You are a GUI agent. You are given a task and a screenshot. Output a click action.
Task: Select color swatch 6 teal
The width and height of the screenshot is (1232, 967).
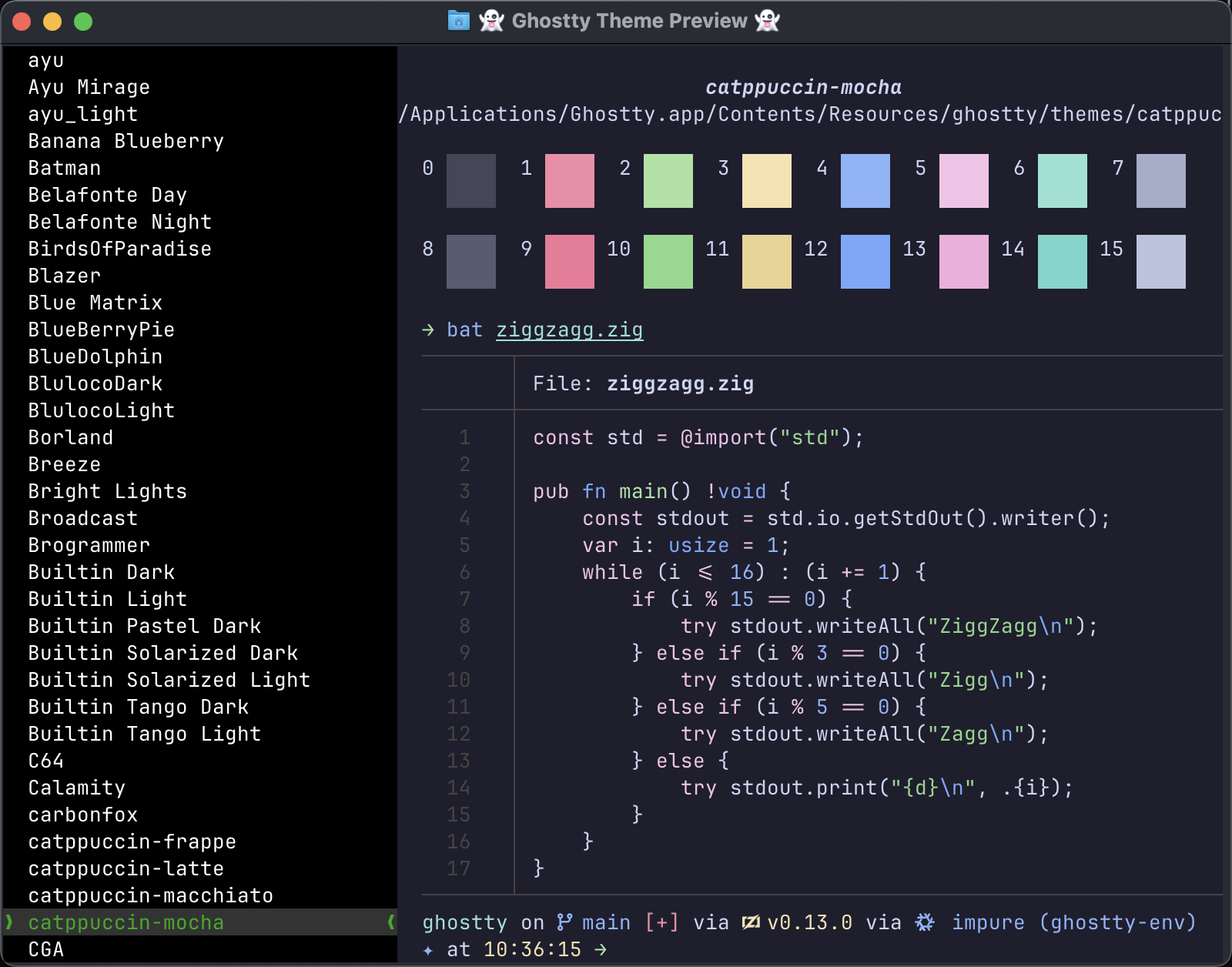point(1063,181)
